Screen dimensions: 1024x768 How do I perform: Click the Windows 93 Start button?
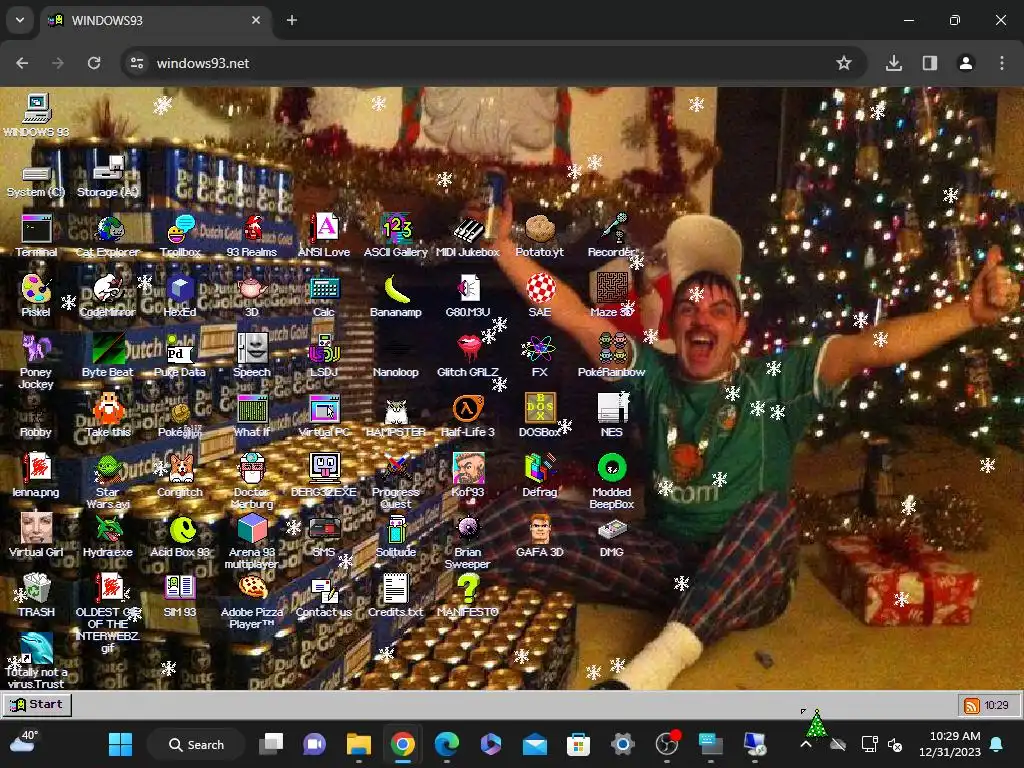coord(37,705)
